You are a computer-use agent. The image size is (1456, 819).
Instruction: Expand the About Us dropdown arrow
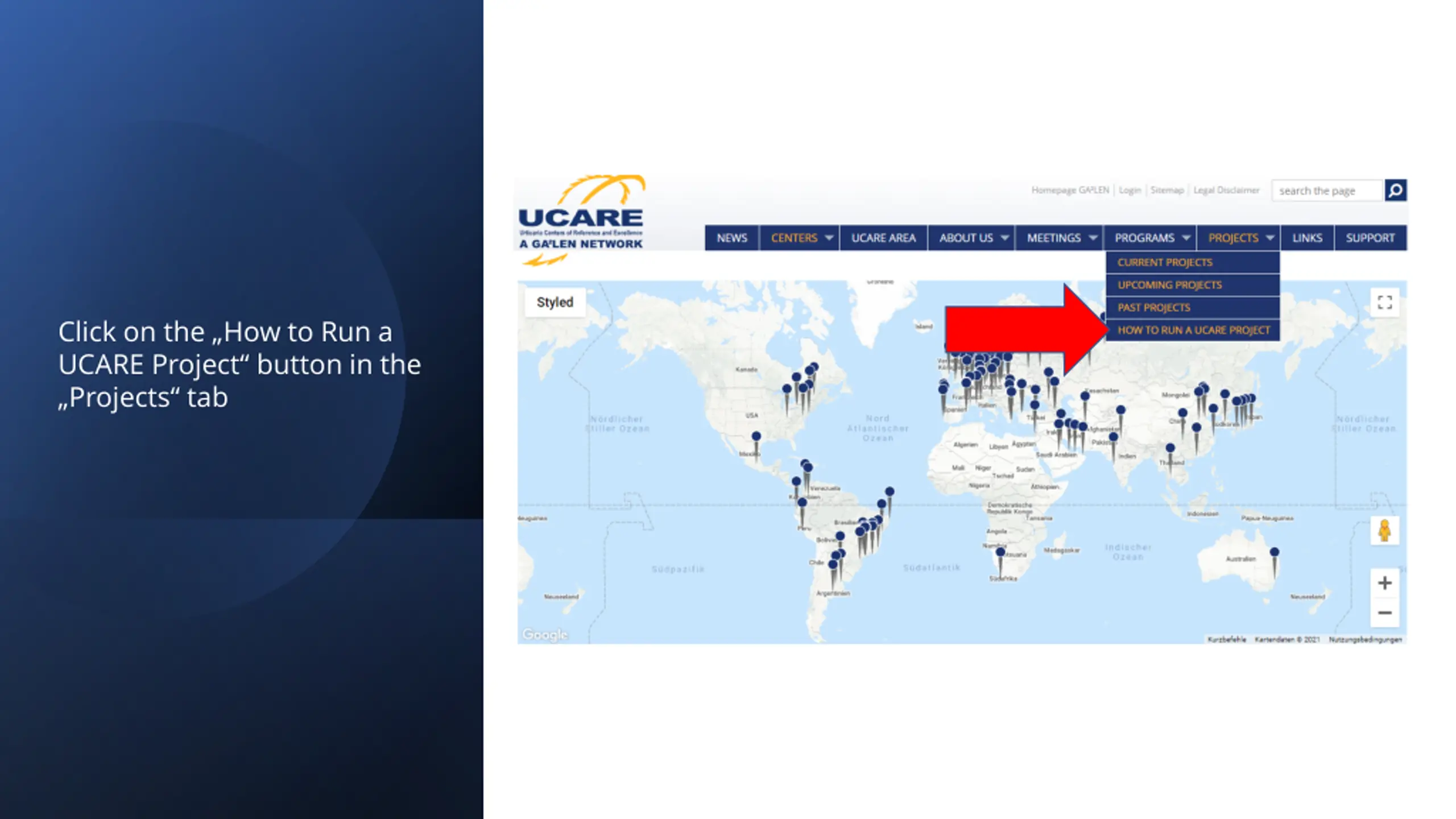(1004, 238)
